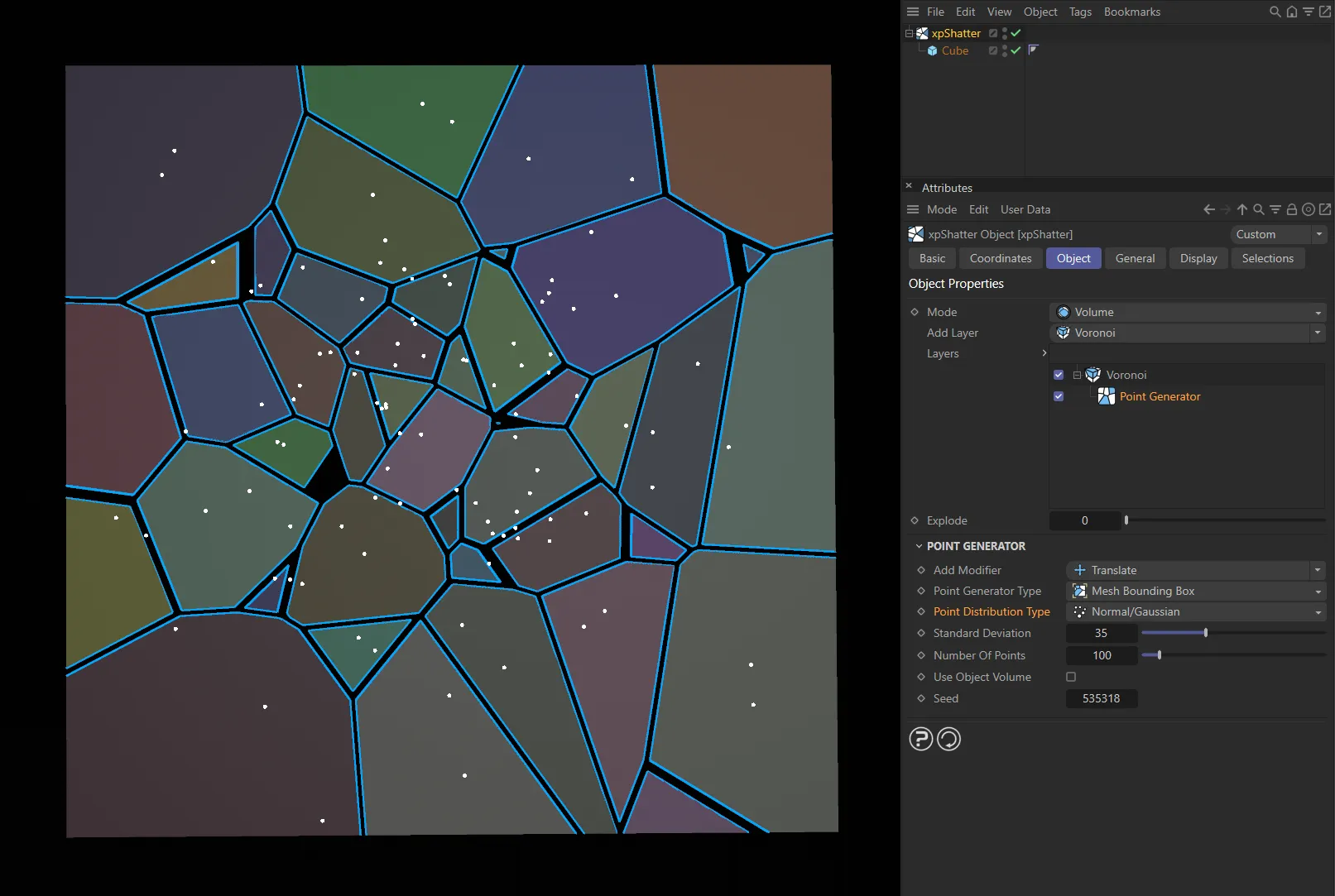
Task: Click the back arrow in Attributes panel
Action: click(x=1208, y=209)
